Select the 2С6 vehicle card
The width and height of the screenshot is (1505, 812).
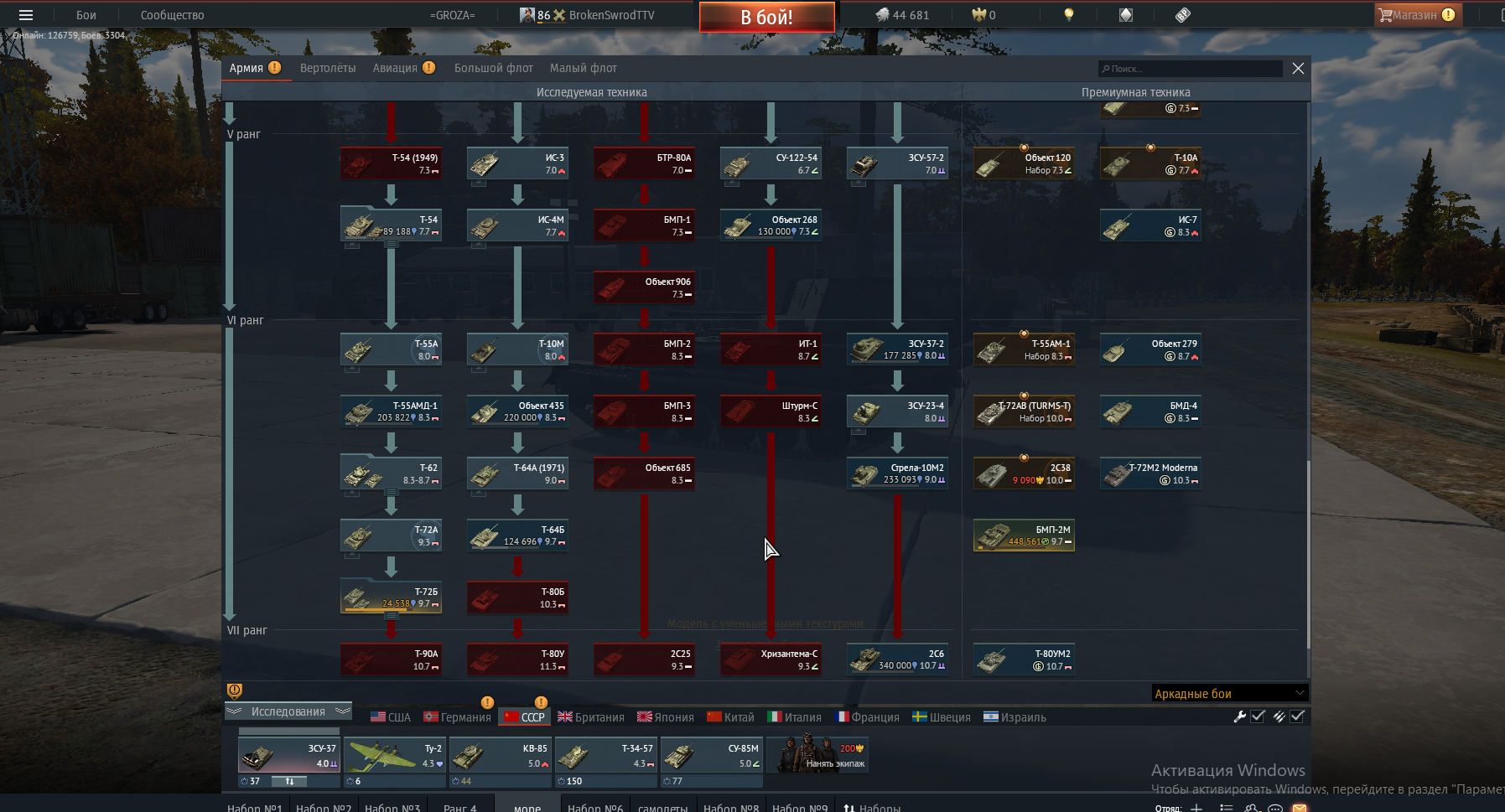pyautogui.click(x=897, y=659)
